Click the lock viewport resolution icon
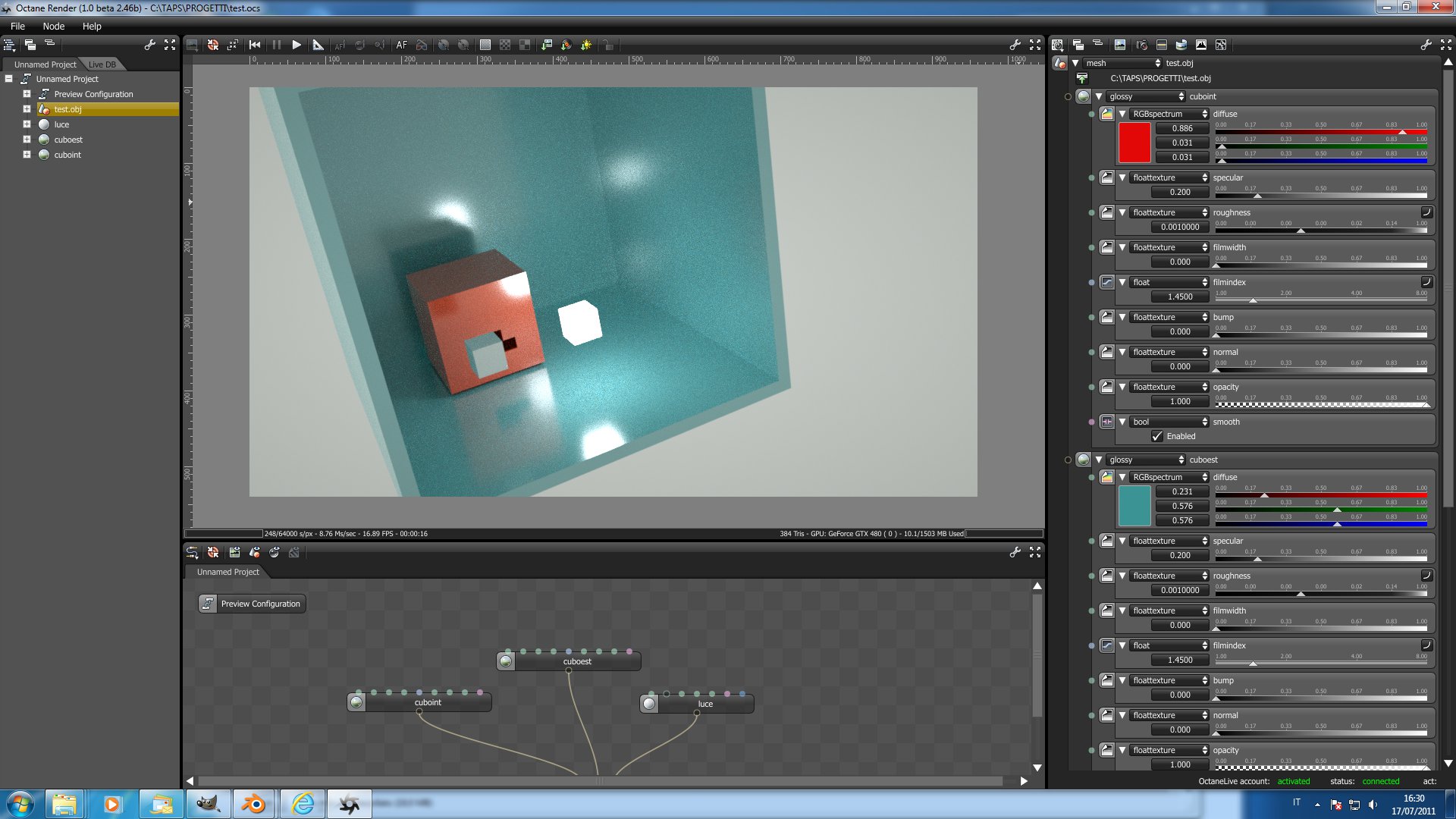 (608, 45)
